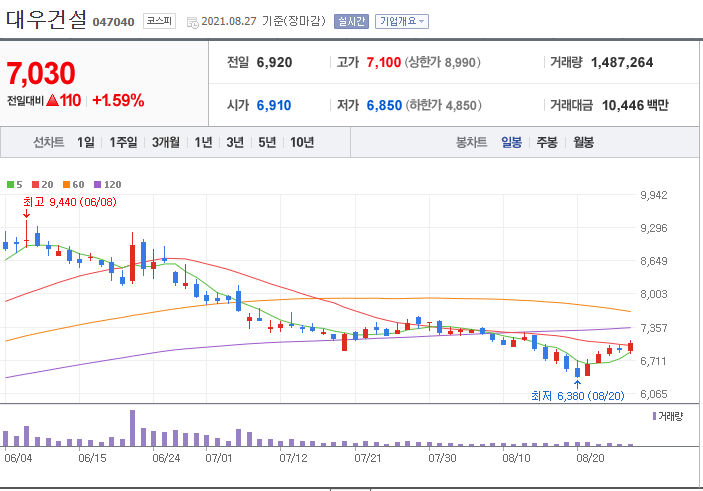703x491 pixels.
Task: Click the red up-triangle change icon
Action: point(52,100)
